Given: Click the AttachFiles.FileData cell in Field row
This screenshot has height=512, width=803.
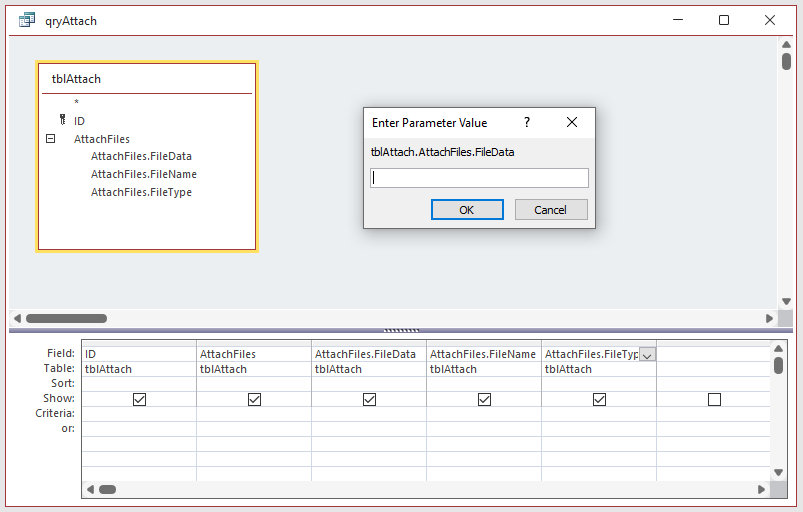Looking at the screenshot, I should pos(369,354).
